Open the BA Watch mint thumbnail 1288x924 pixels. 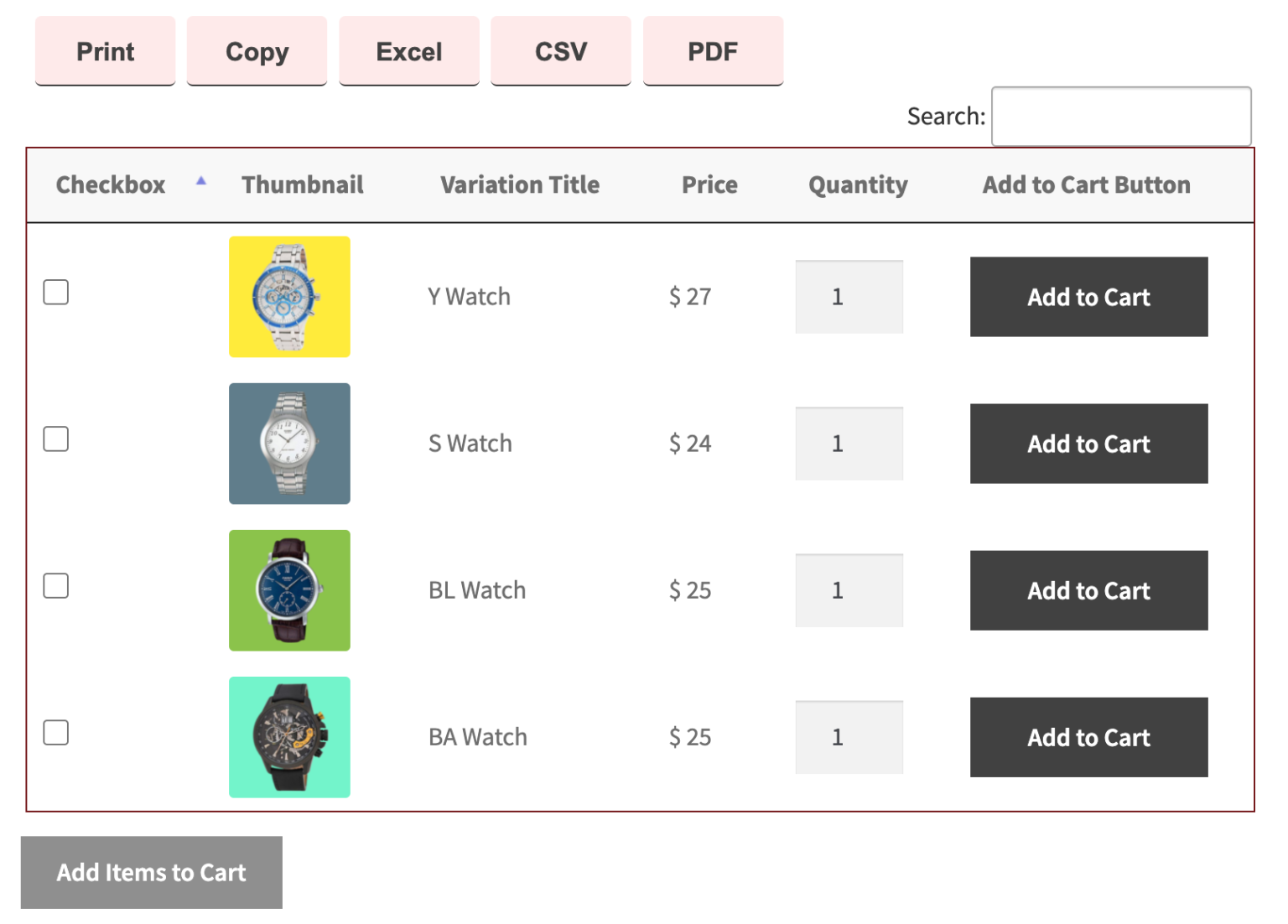coord(289,737)
